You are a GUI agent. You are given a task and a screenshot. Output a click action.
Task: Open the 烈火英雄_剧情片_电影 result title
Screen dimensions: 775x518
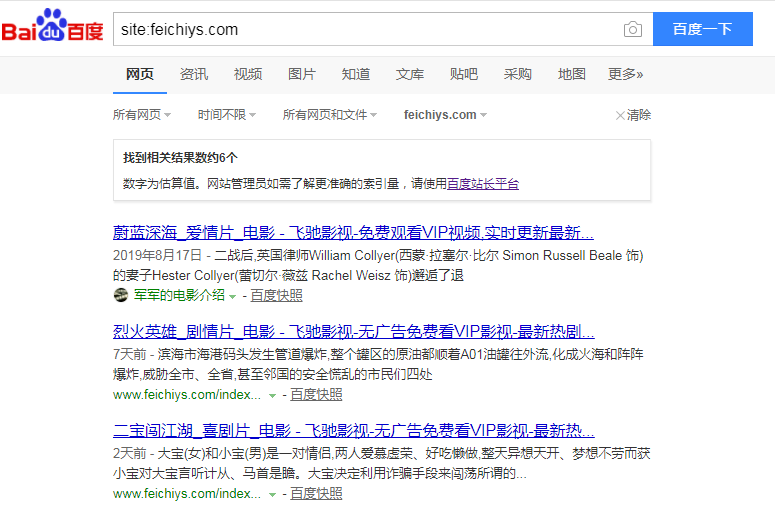(x=353, y=331)
